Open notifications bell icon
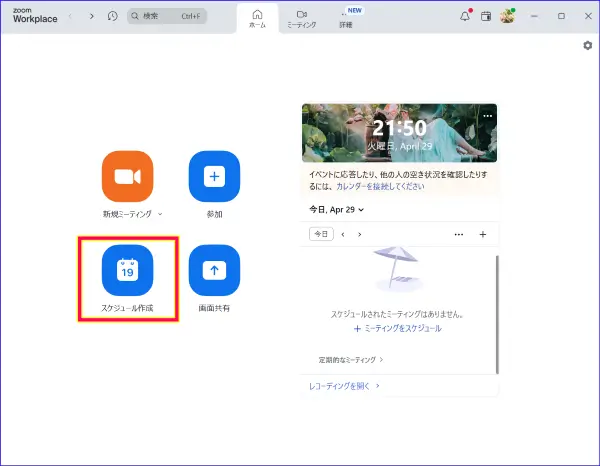Image resolution: width=600 pixels, height=466 pixels. click(x=465, y=16)
